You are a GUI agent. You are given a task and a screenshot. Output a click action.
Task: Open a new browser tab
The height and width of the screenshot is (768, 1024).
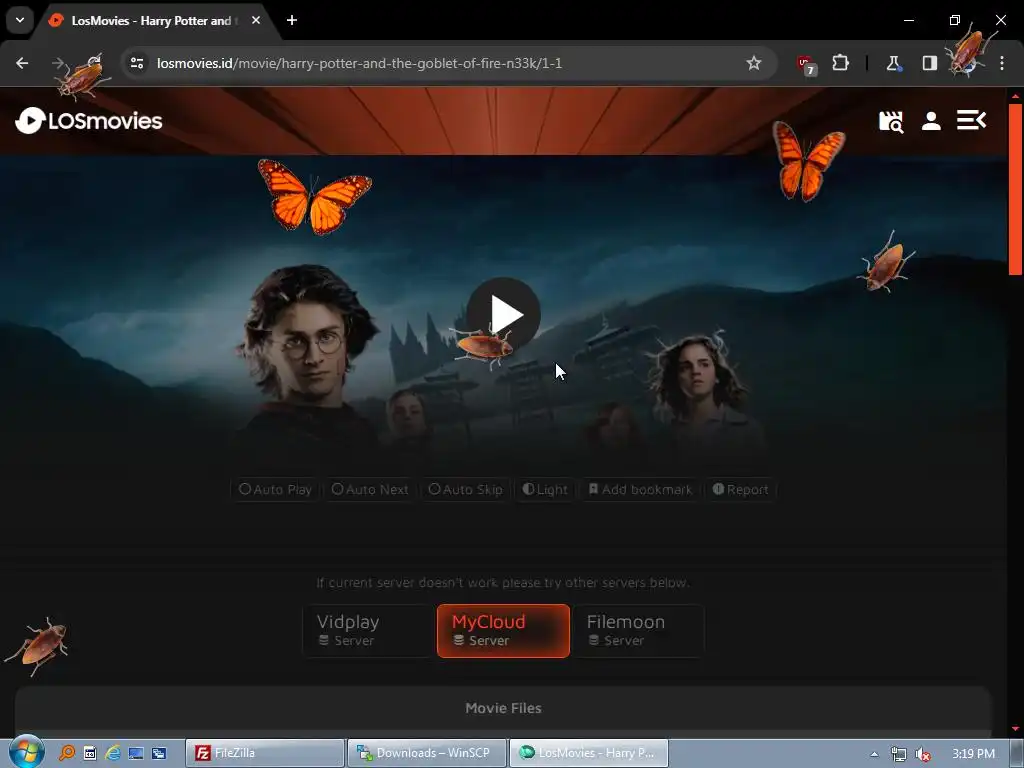tap(292, 20)
